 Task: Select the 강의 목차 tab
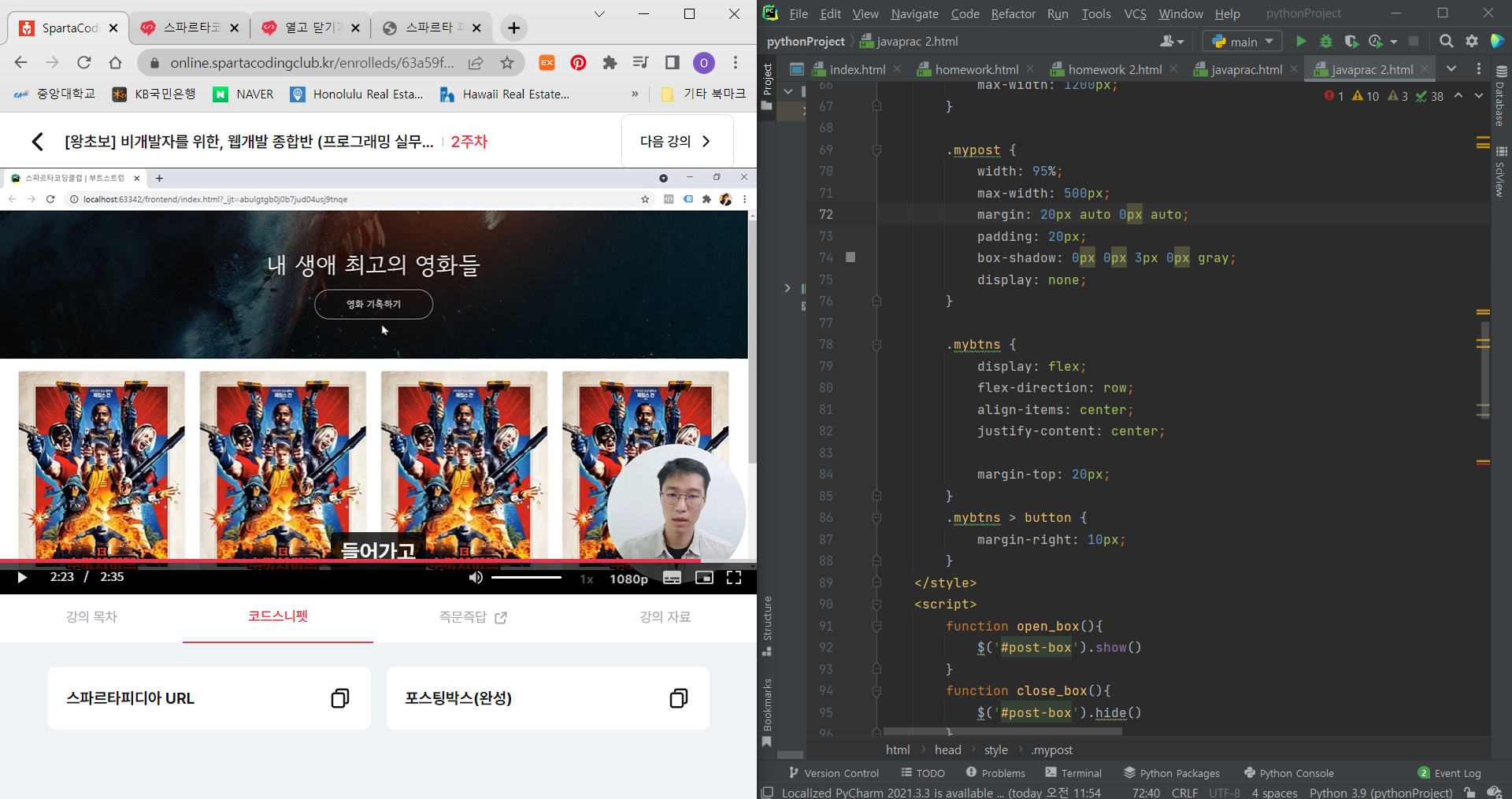click(91, 617)
